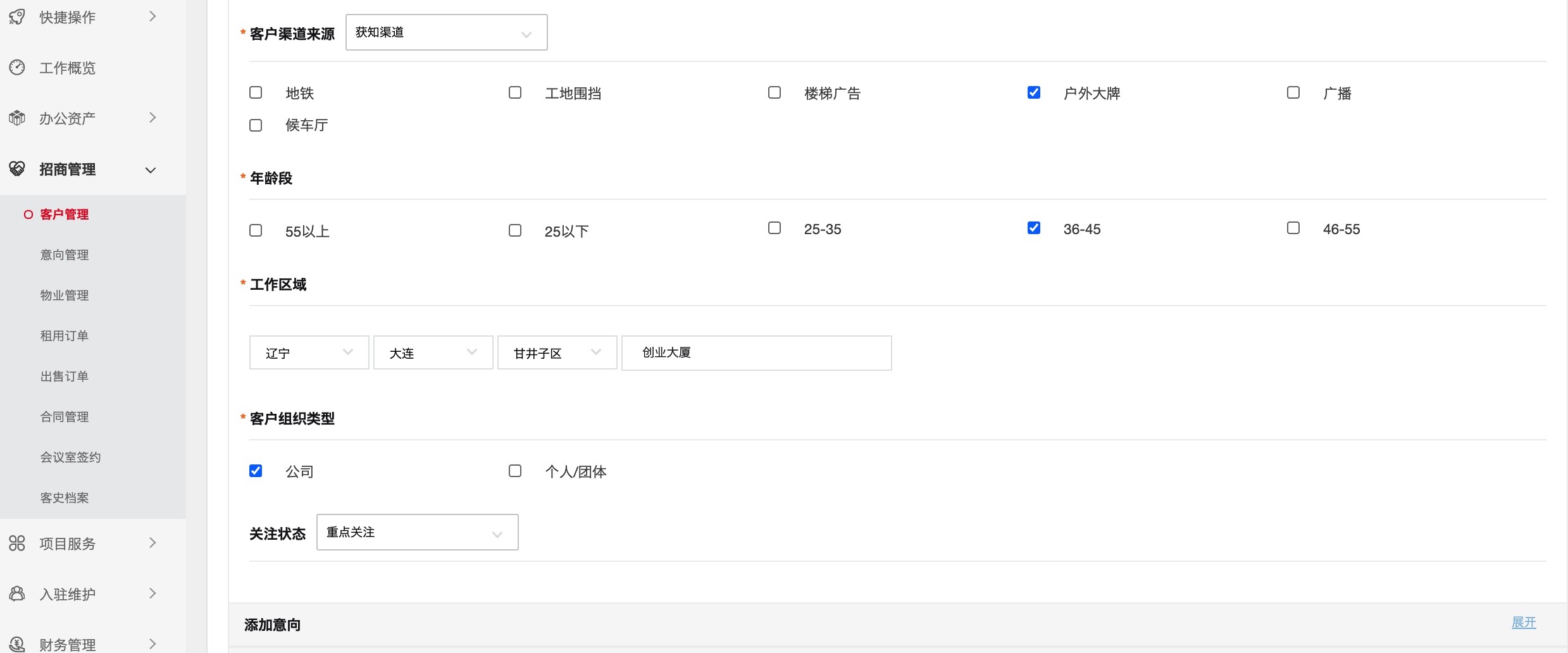Click the rocket icon beside 快捷操作

[x=17, y=17]
